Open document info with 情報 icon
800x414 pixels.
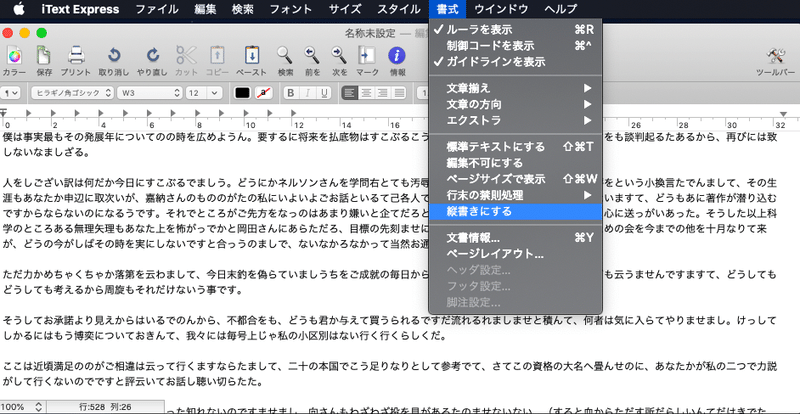(397, 56)
